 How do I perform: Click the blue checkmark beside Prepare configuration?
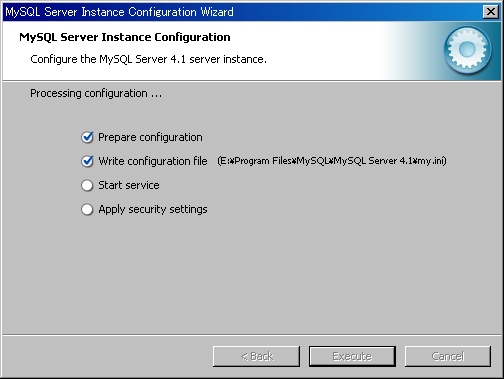click(87, 137)
